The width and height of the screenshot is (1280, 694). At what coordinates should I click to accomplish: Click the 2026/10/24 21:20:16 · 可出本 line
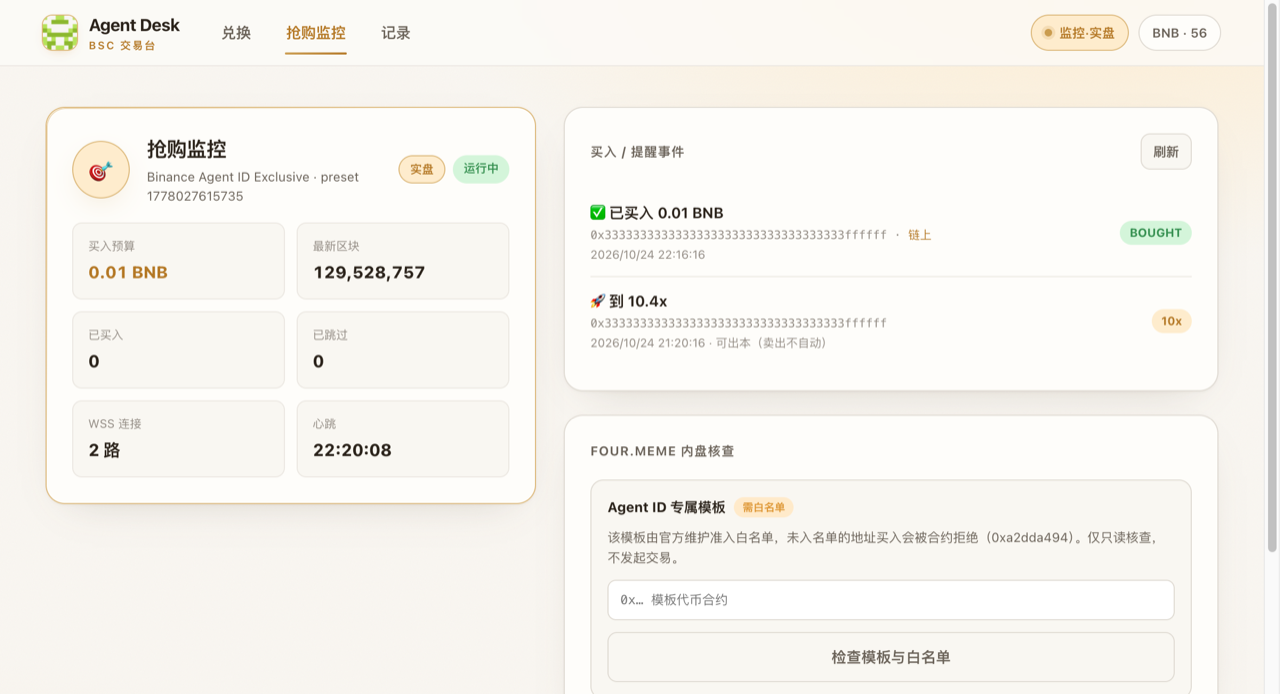tap(709, 343)
